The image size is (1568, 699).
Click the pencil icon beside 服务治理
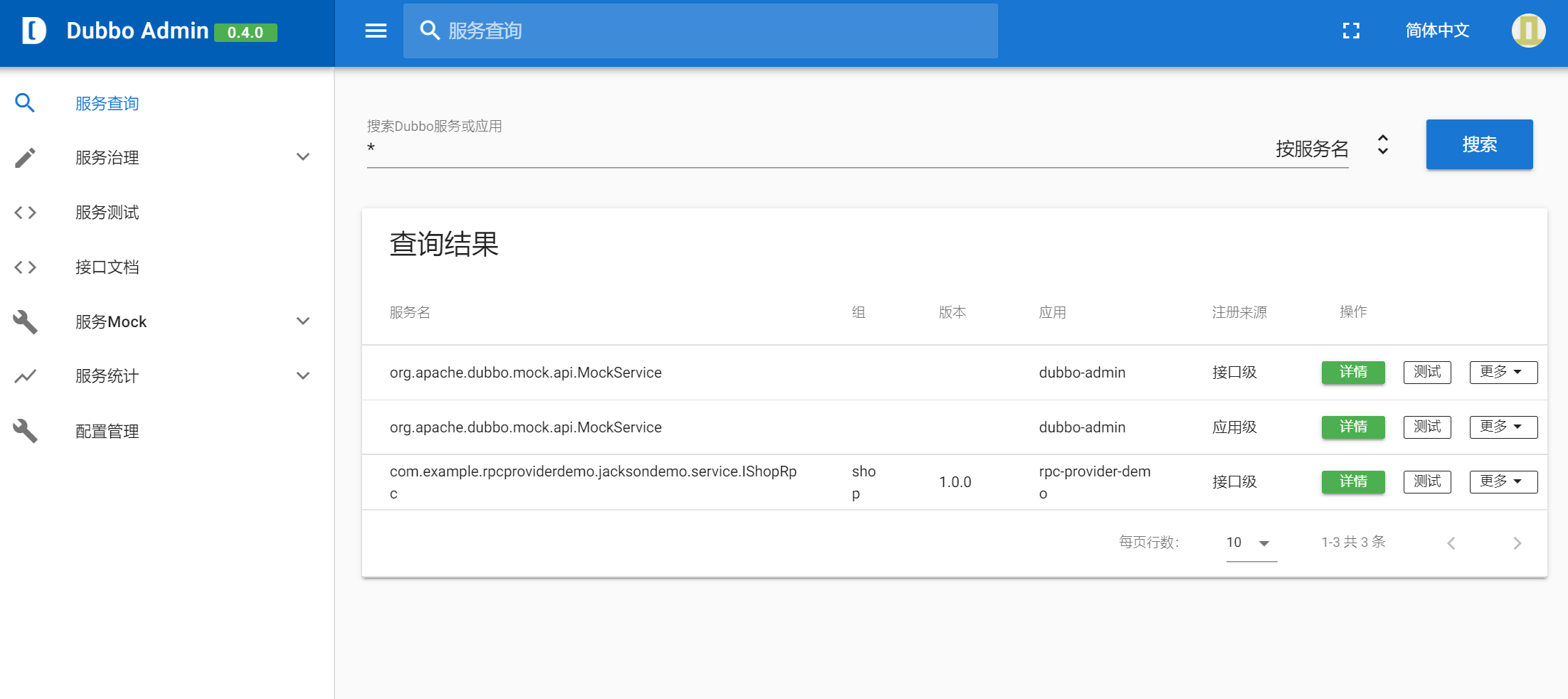point(25,157)
